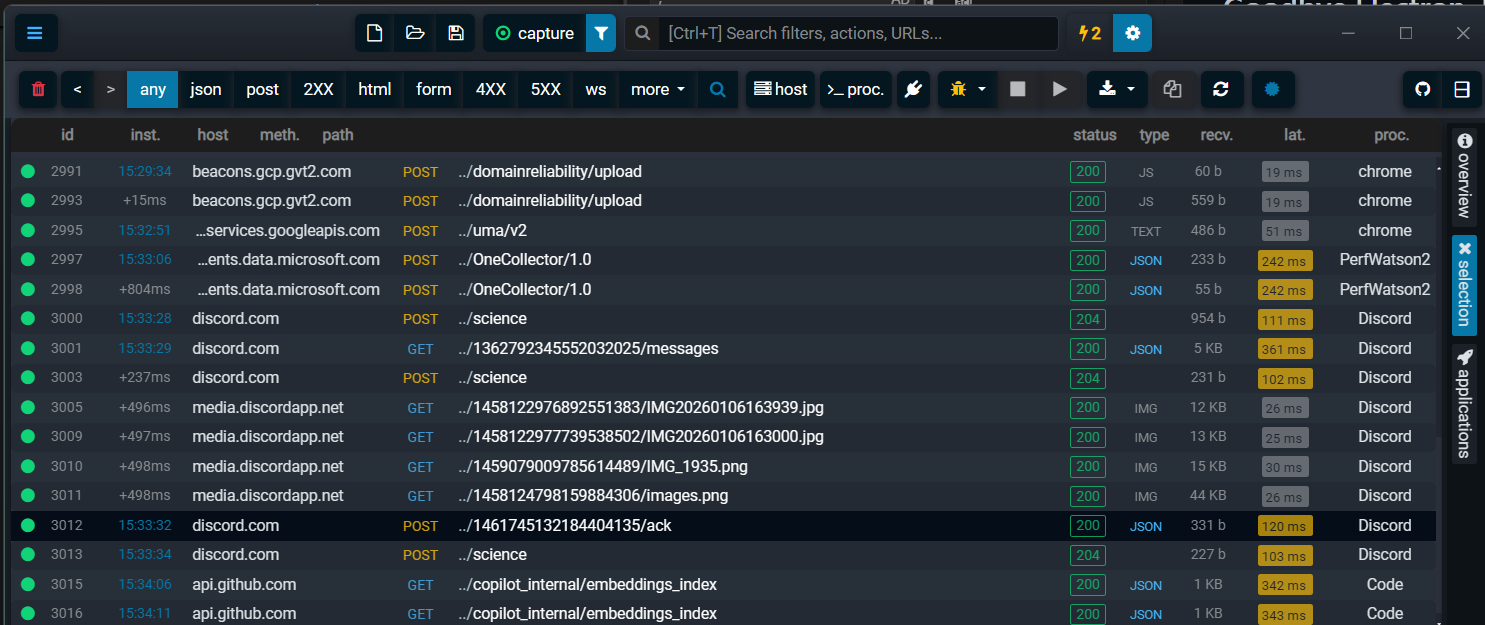1485x625 pixels.
Task: Open the GitHub repository icon
Action: tap(1422, 89)
